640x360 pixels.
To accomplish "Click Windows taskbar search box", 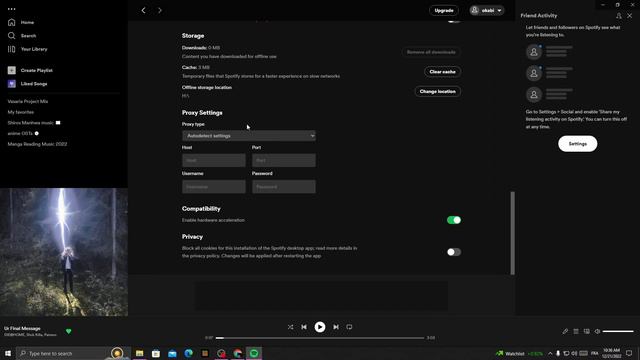I will 73,353.
